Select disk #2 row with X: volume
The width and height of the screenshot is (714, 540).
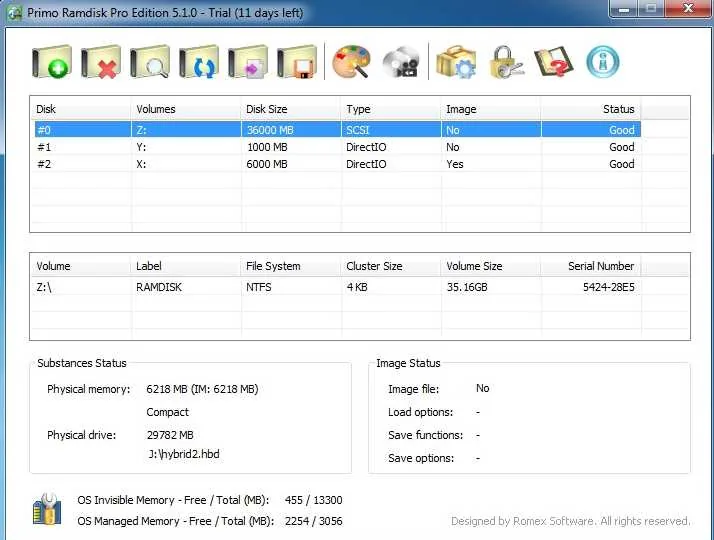point(338,164)
